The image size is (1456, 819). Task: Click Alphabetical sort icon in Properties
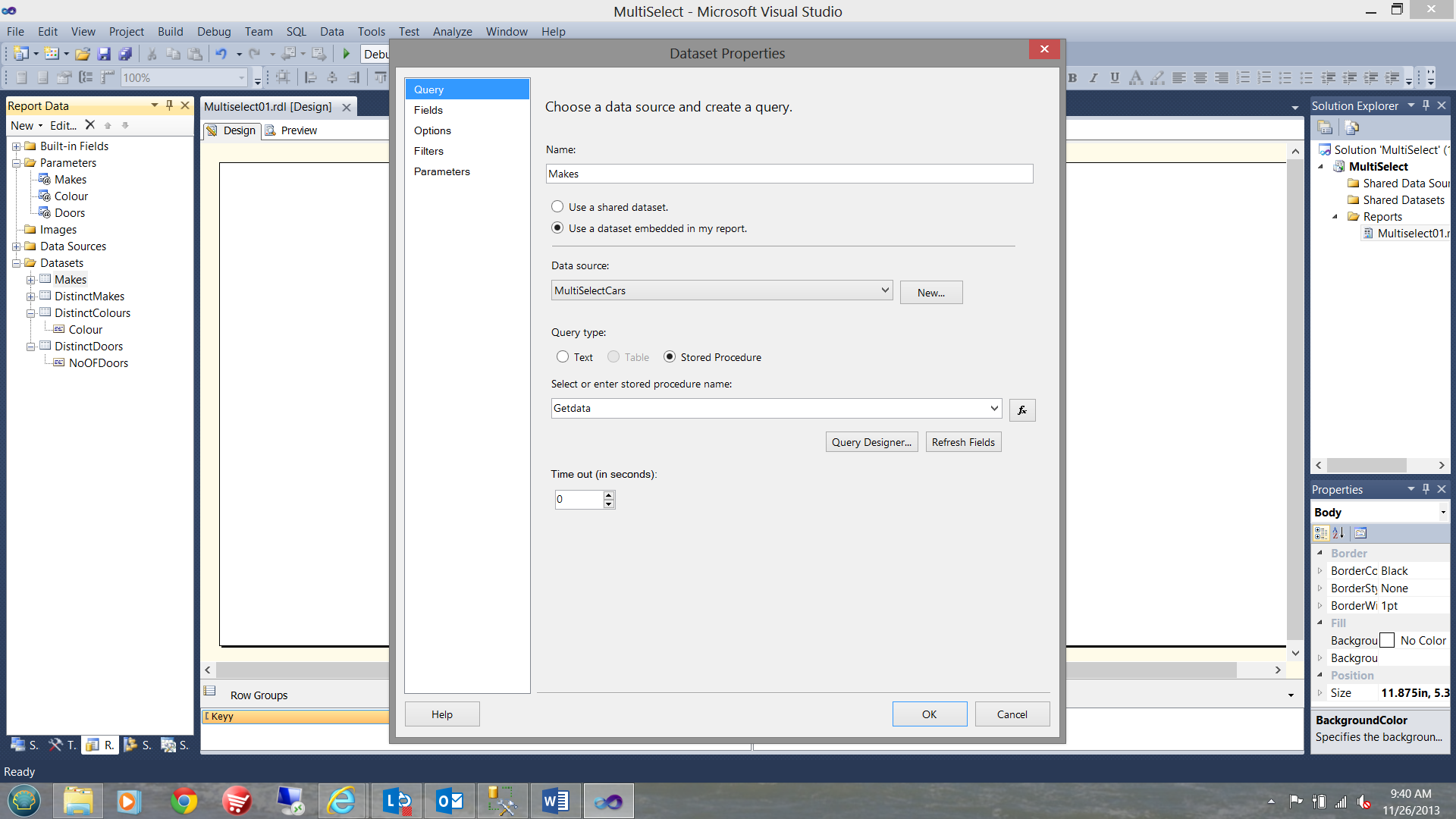click(x=1338, y=533)
